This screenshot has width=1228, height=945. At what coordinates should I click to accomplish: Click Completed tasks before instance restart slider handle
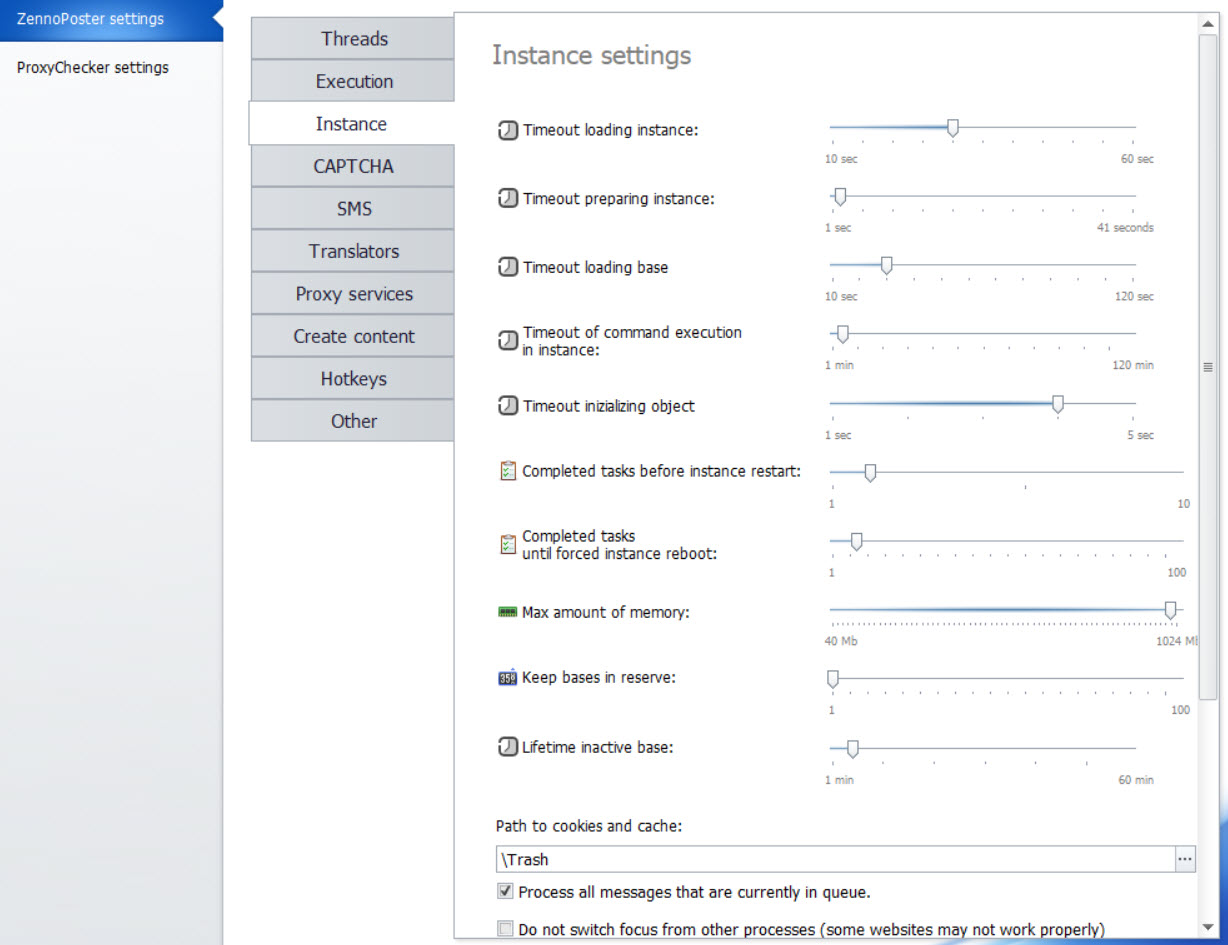point(870,472)
